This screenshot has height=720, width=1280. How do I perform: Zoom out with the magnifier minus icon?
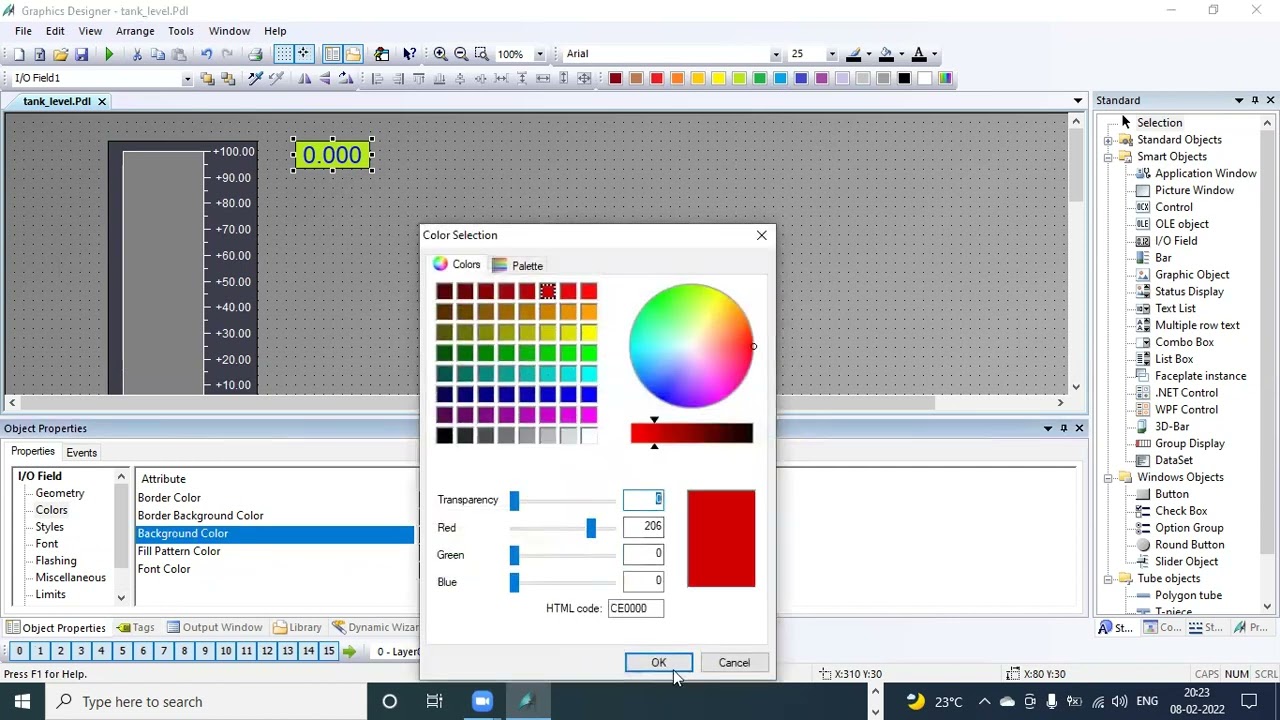click(461, 54)
